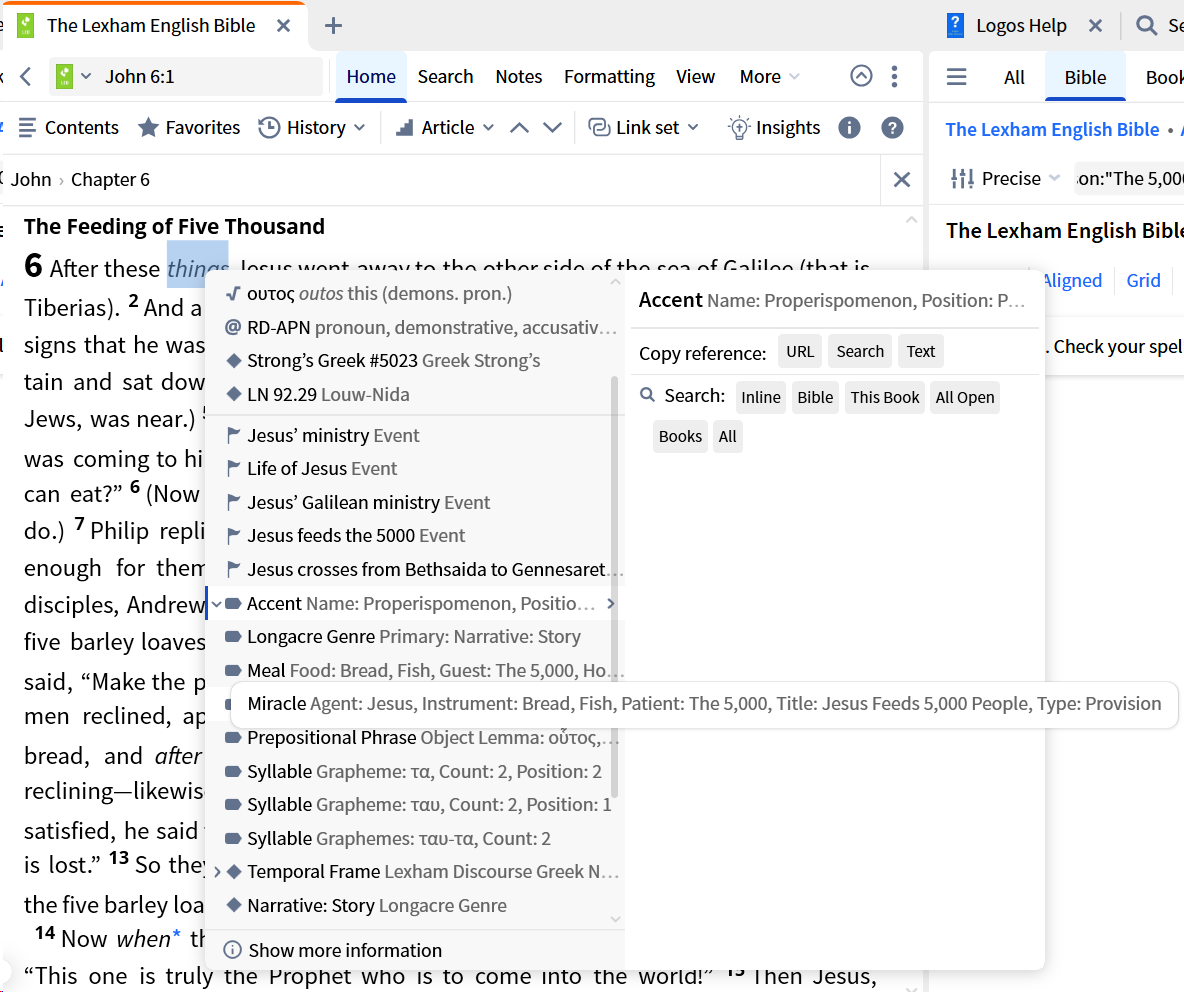This screenshot has height=992, width=1184.
Task: Search This Book
Action: pyautogui.click(x=884, y=397)
